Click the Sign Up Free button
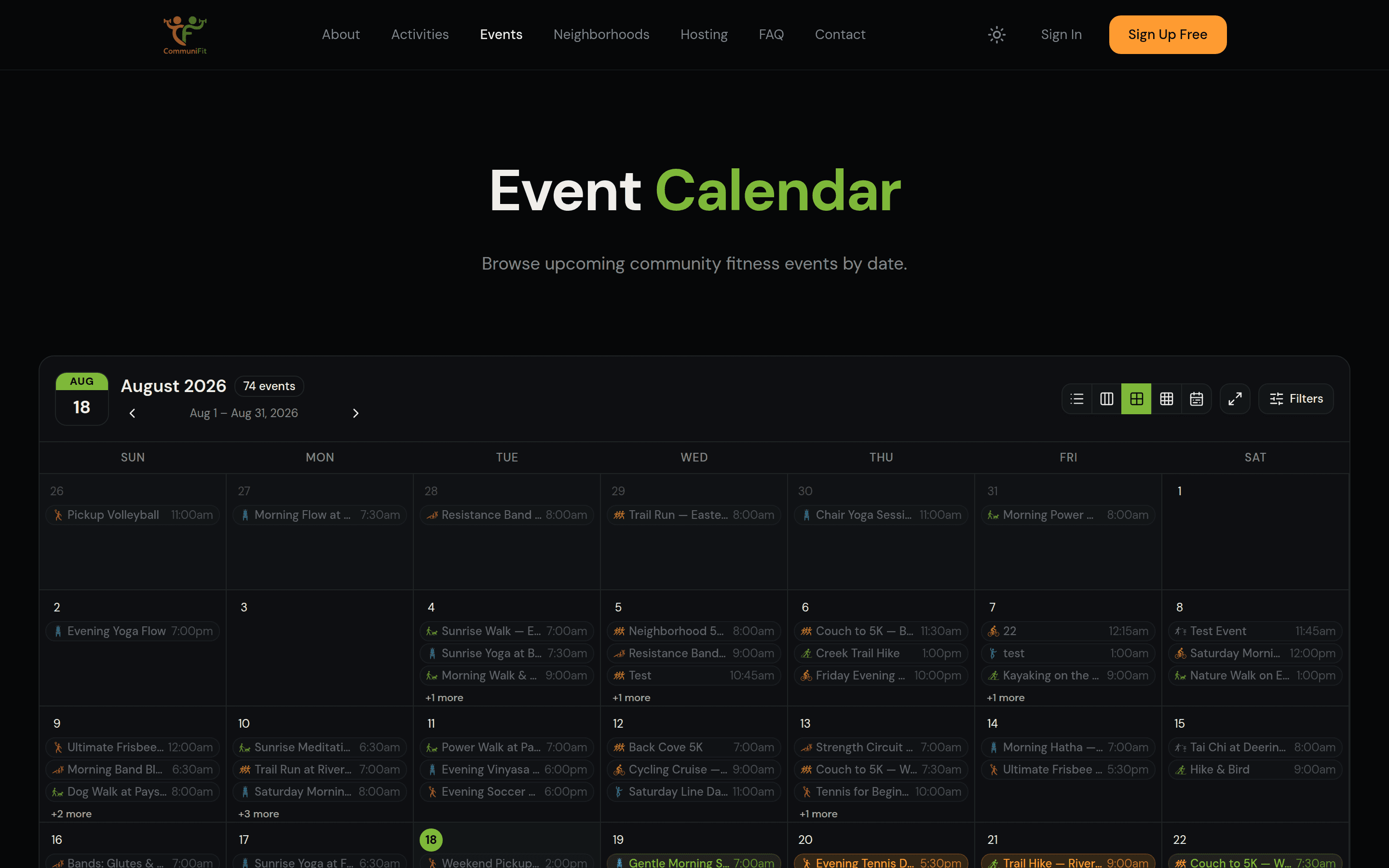The image size is (1389, 868). pyautogui.click(x=1168, y=34)
